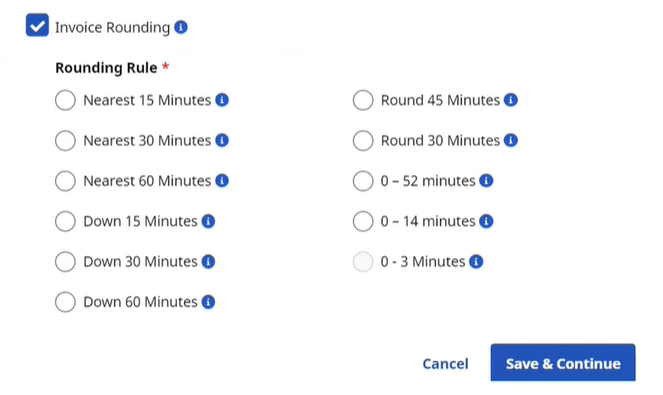Viewport: 663px width, 395px height.
Task: Click info icon beside Nearest 30 Minutes
Action: point(222,140)
